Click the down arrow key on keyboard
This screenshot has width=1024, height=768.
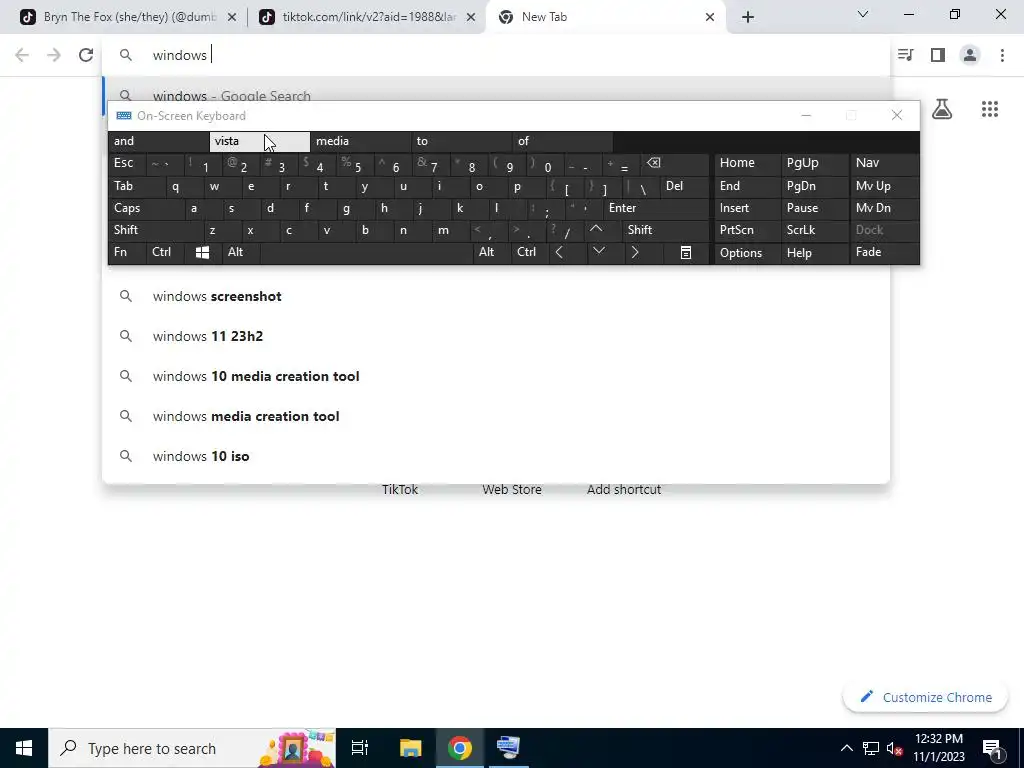point(598,252)
